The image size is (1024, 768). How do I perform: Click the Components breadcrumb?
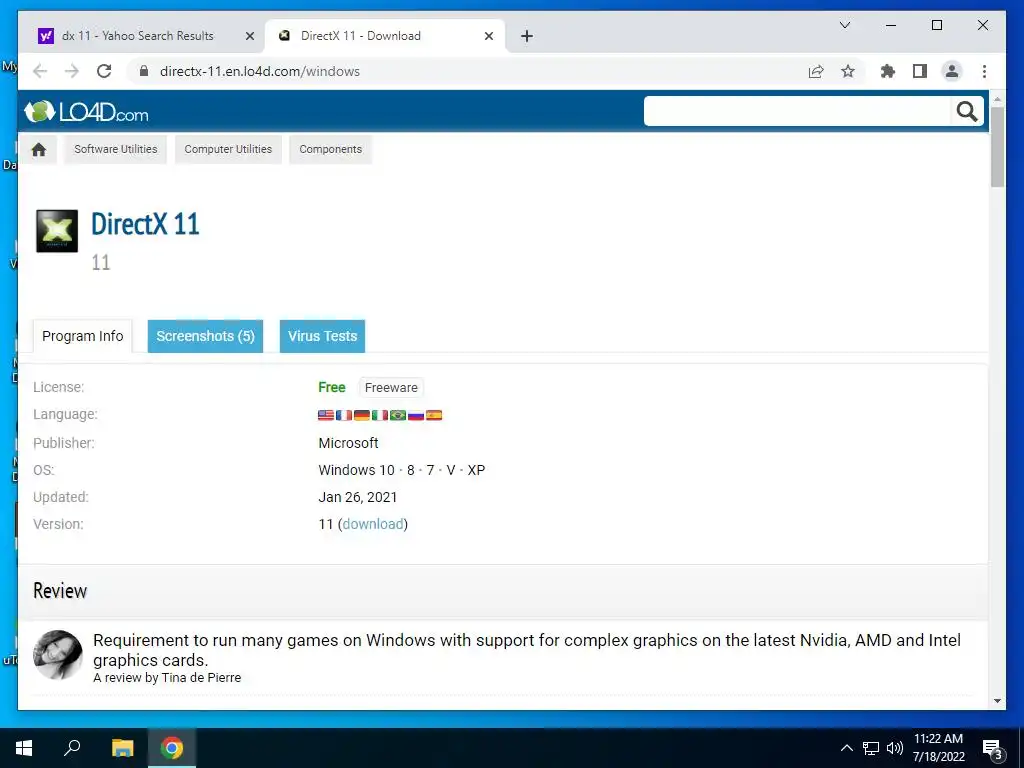click(x=330, y=150)
